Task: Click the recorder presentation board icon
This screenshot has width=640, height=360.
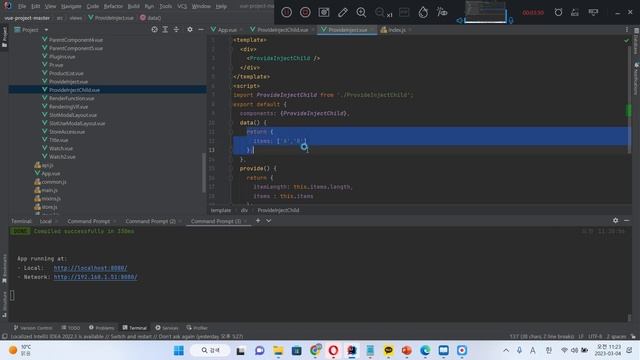Action: coord(593,12)
